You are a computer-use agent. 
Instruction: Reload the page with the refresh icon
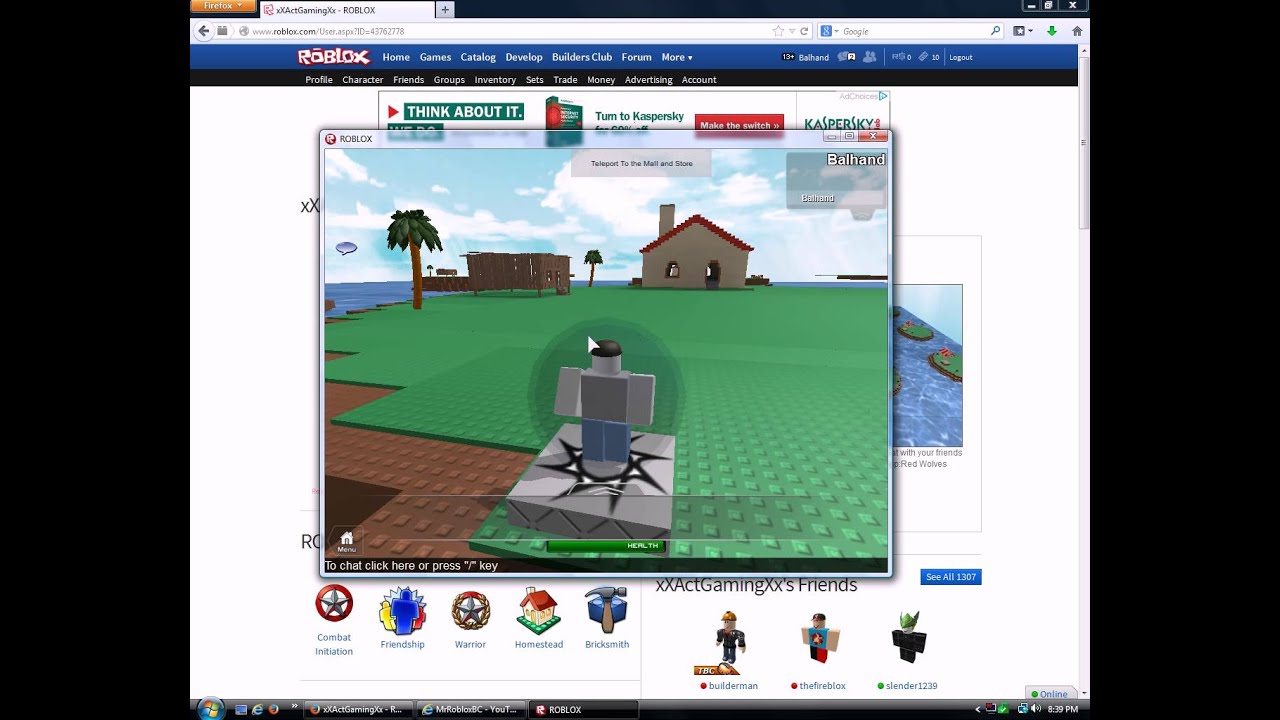804,31
